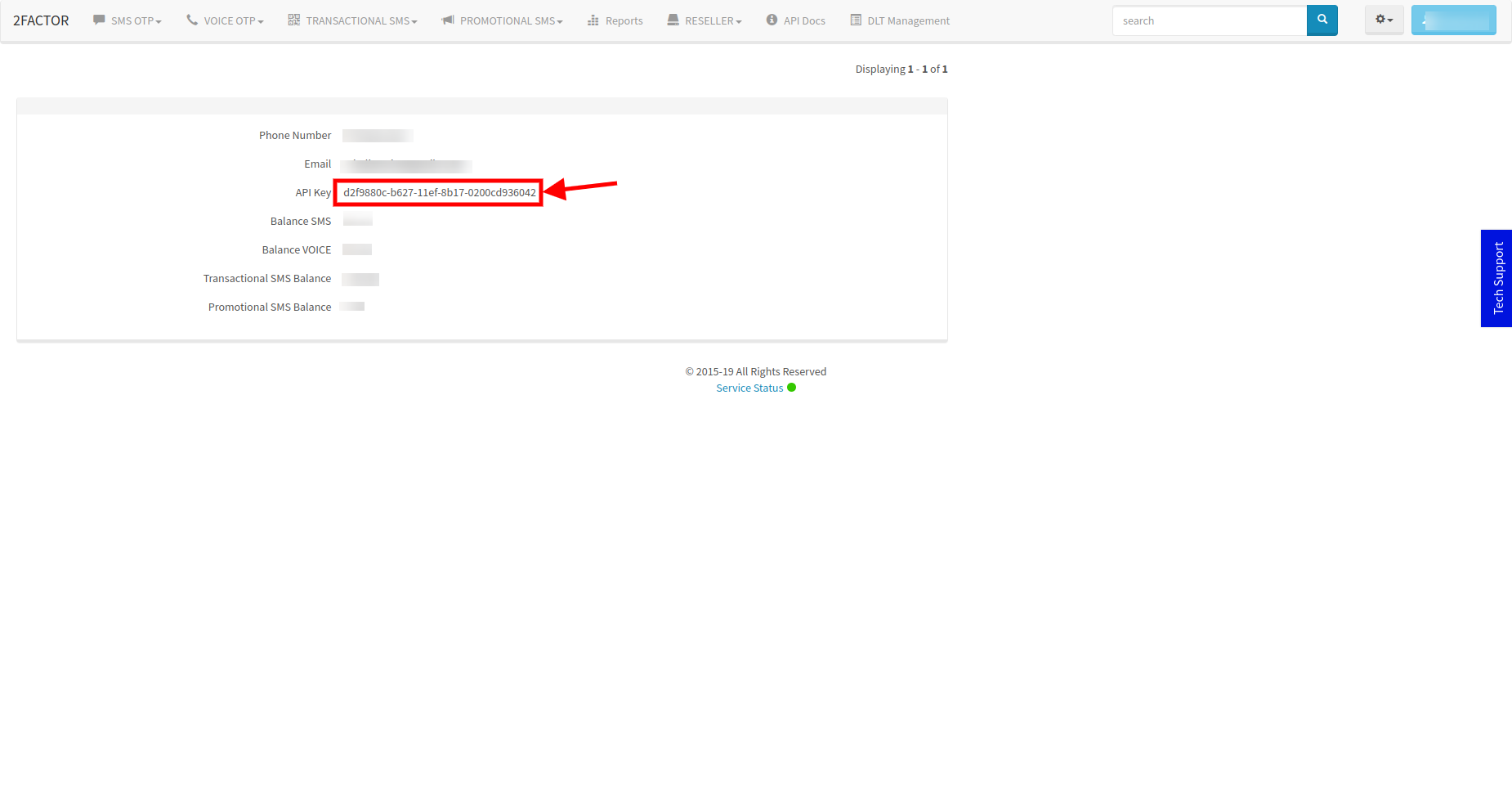This screenshot has height=790, width=1512.
Task: Open the Service Status link
Action: pyautogui.click(x=749, y=388)
